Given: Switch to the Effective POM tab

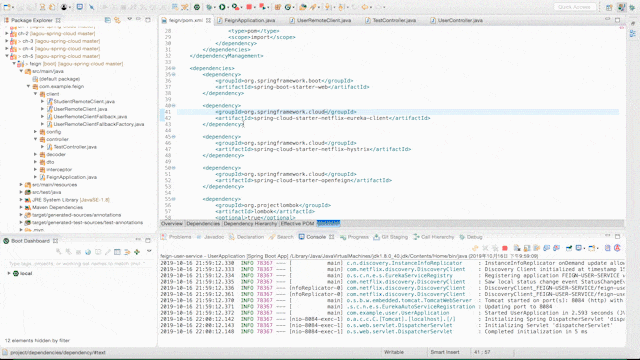Looking at the screenshot, I should click(x=297, y=223).
